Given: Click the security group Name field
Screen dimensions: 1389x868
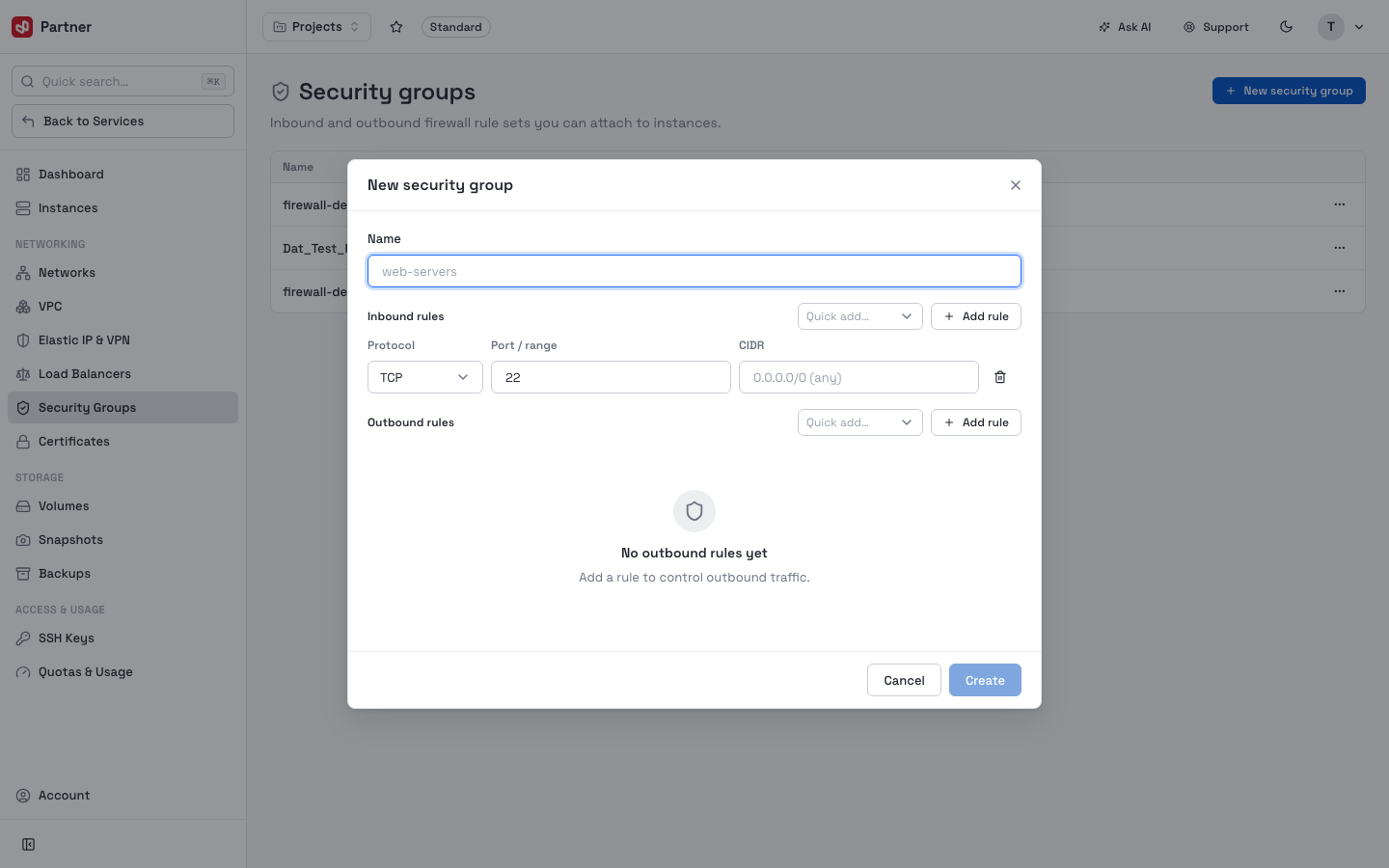Looking at the screenshot, I should [x=694, y=271].
